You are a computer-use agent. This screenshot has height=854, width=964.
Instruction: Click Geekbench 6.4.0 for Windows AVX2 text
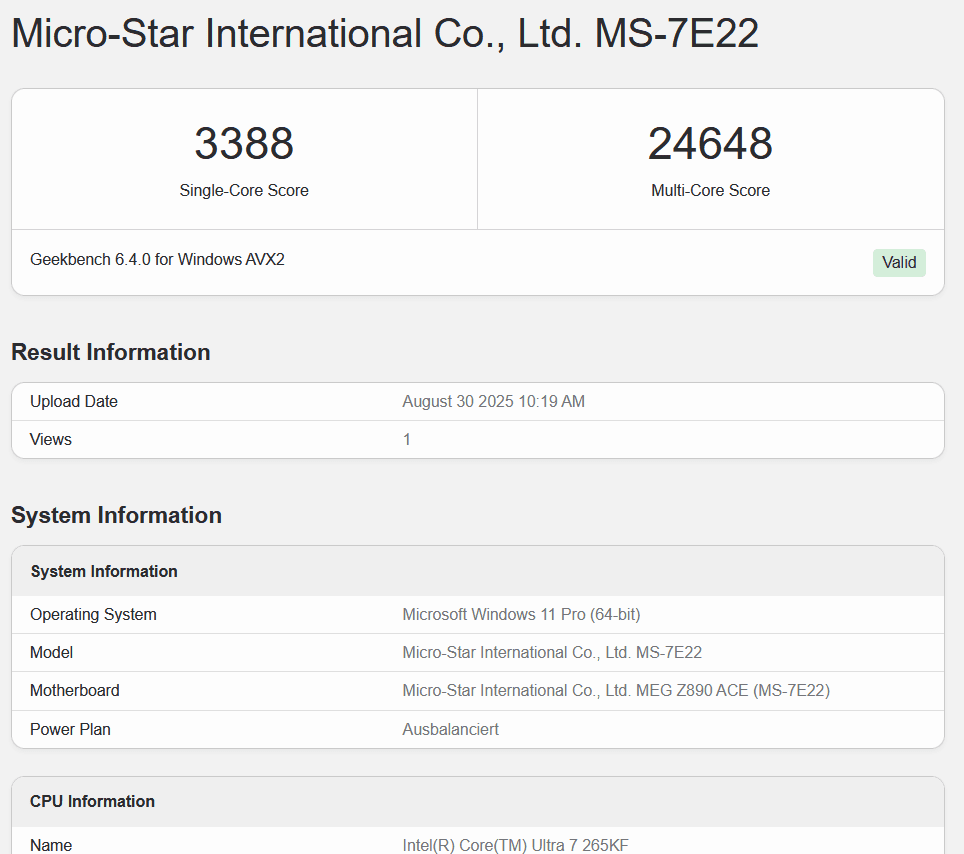[x=157, y=259]
